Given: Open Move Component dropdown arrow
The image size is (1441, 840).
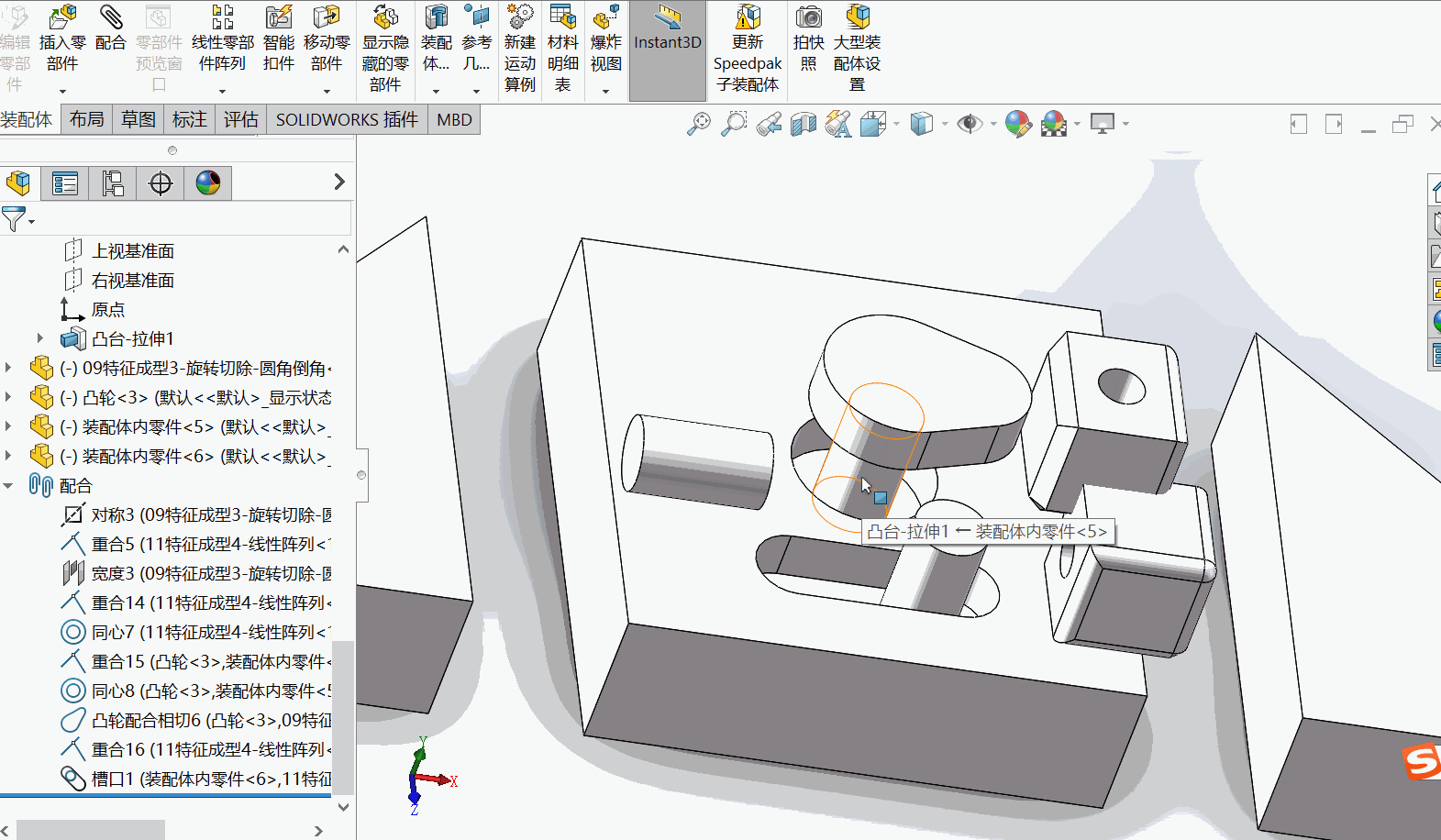Looking at the screenshot, I should (x=327, y=91).
